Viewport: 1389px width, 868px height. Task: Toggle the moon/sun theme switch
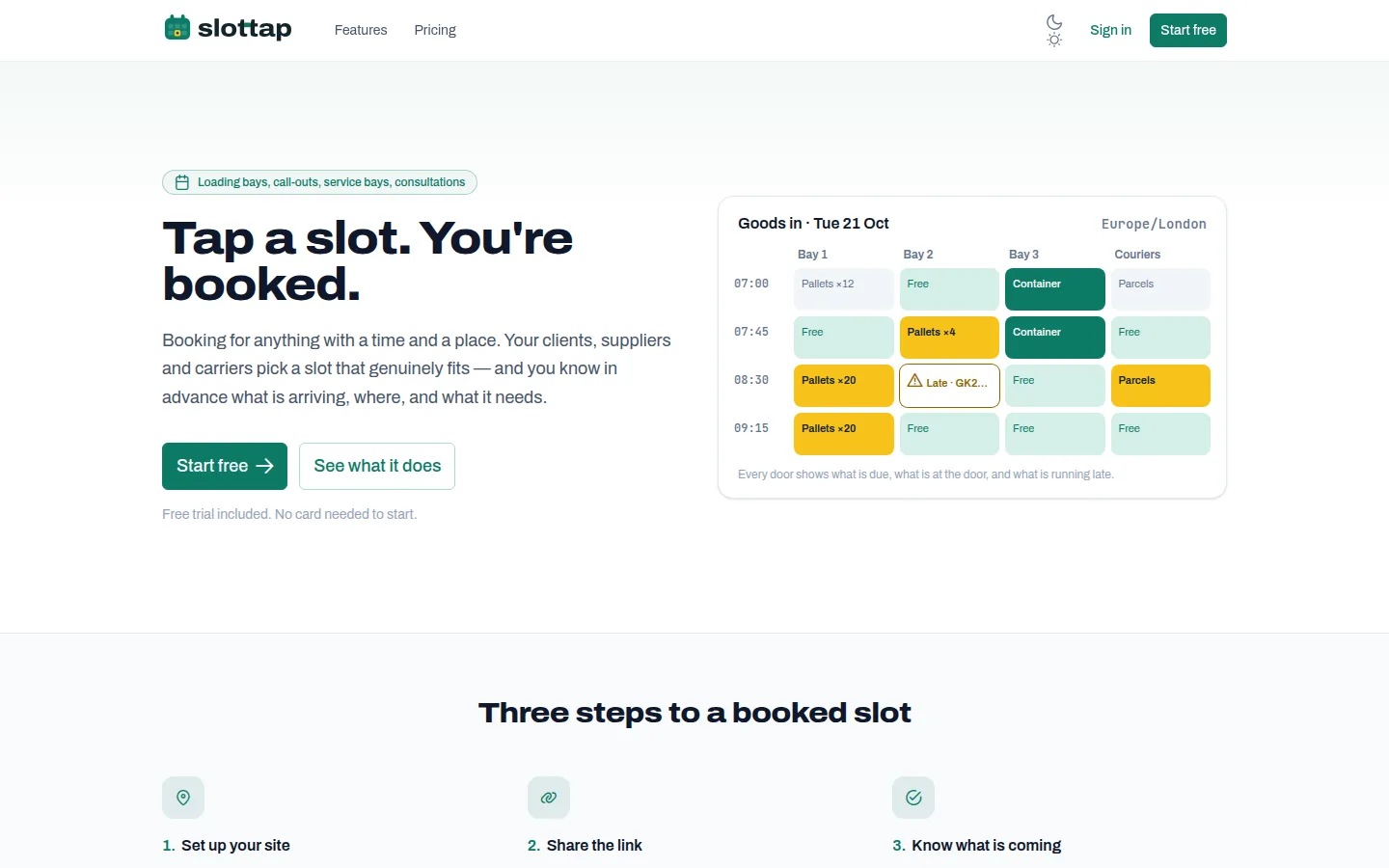coord(1054,30)
